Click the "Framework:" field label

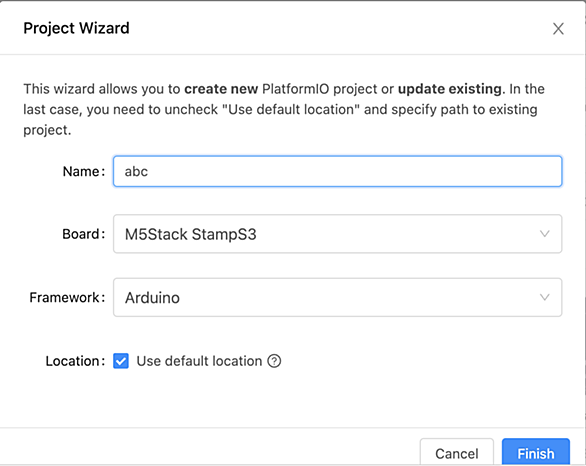(x=67, y=297)
